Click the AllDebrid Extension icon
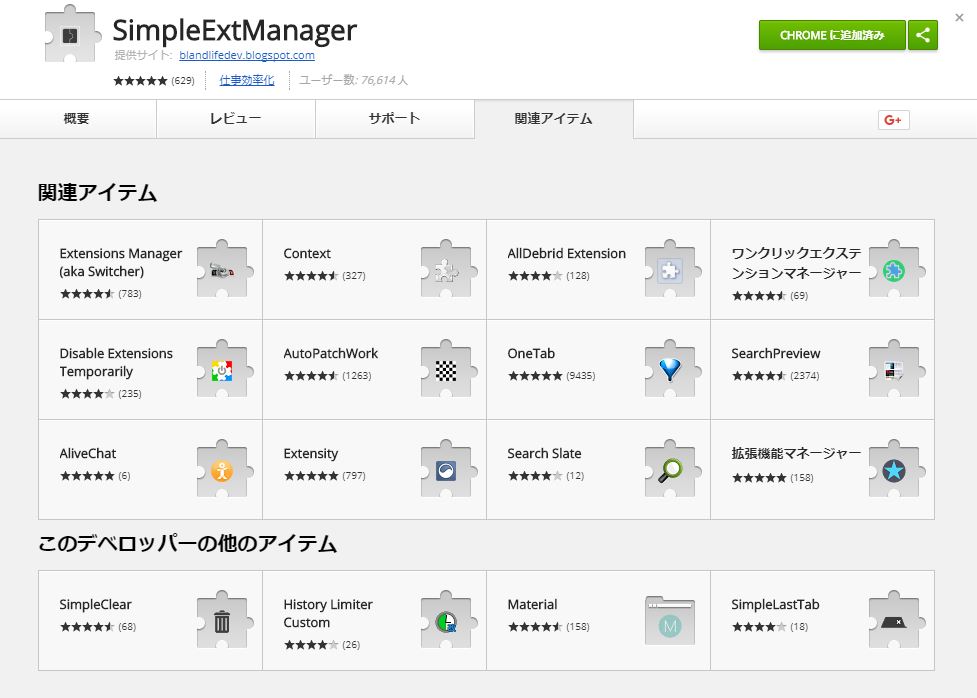This screenshot has height=698, width=977. pos(673,269)
